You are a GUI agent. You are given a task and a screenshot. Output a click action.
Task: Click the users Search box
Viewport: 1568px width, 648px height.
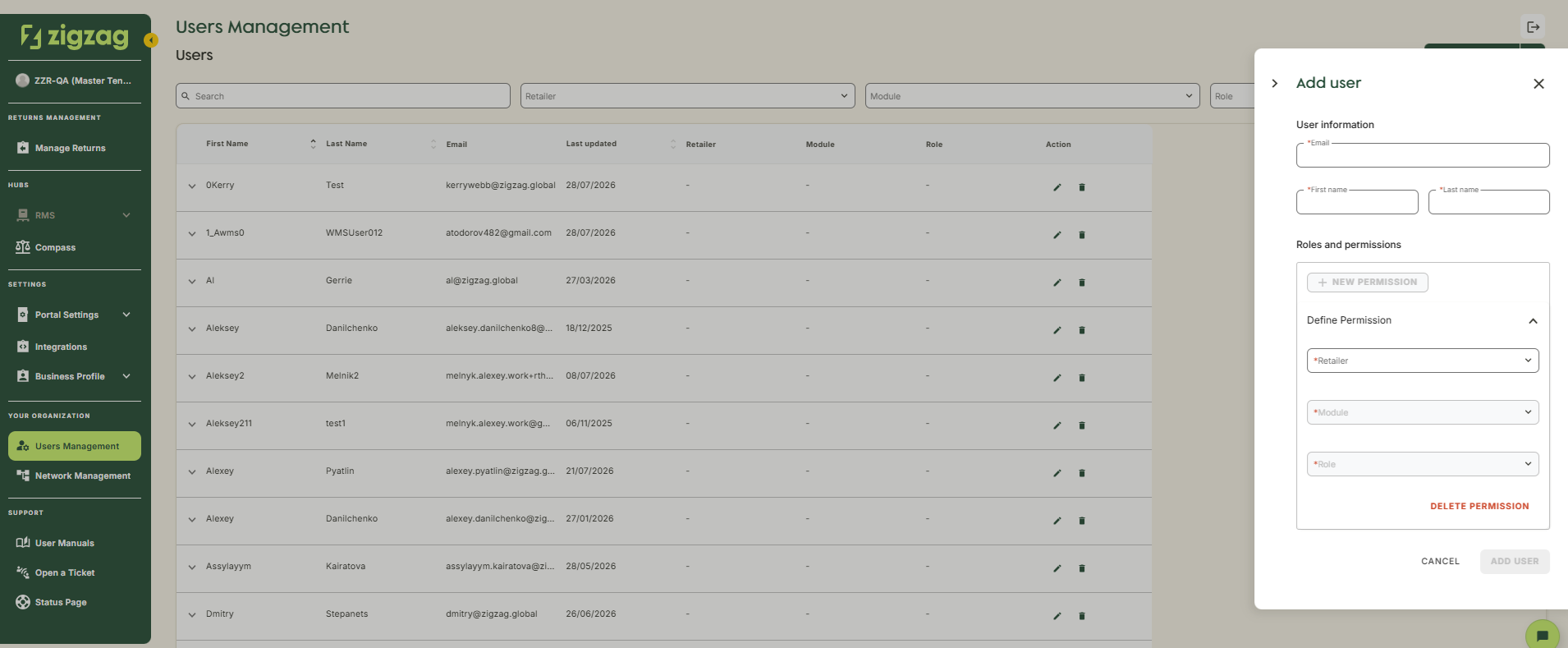coord(343,96)
